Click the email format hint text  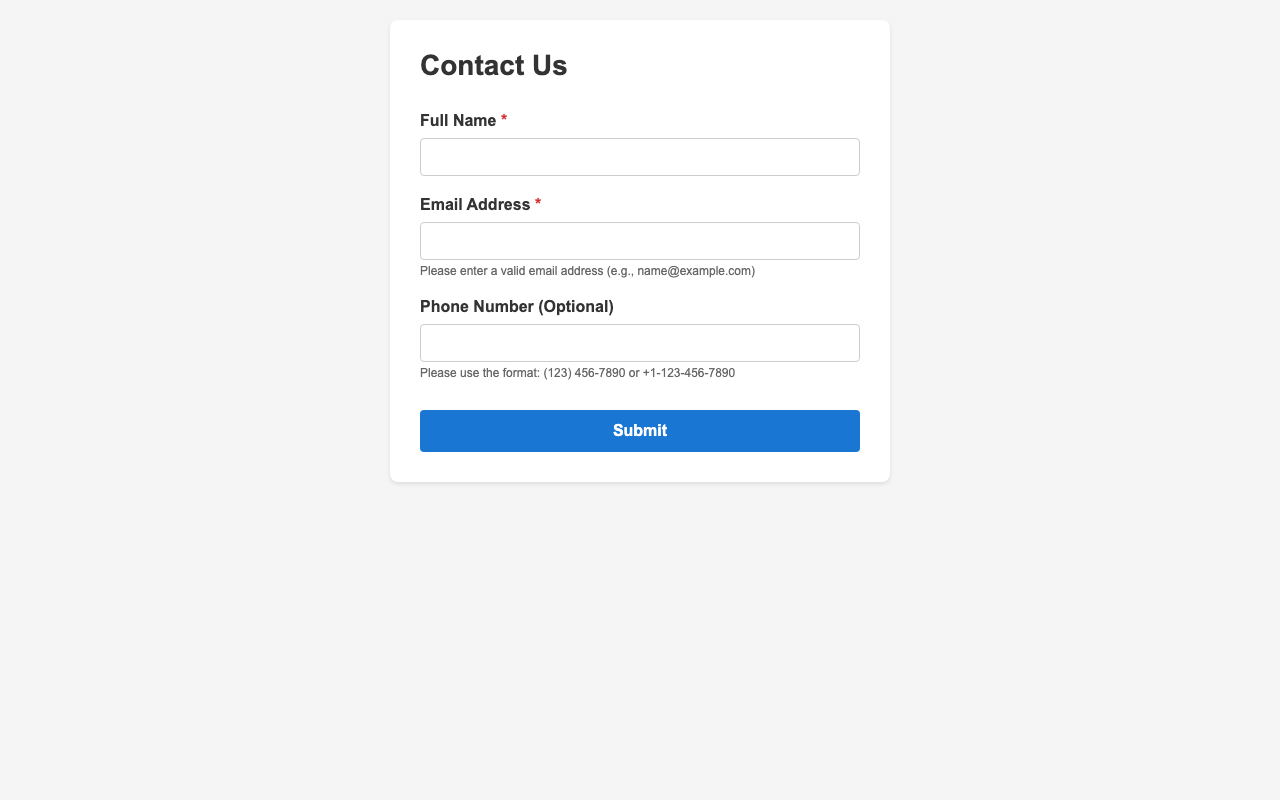coord(587,270)
